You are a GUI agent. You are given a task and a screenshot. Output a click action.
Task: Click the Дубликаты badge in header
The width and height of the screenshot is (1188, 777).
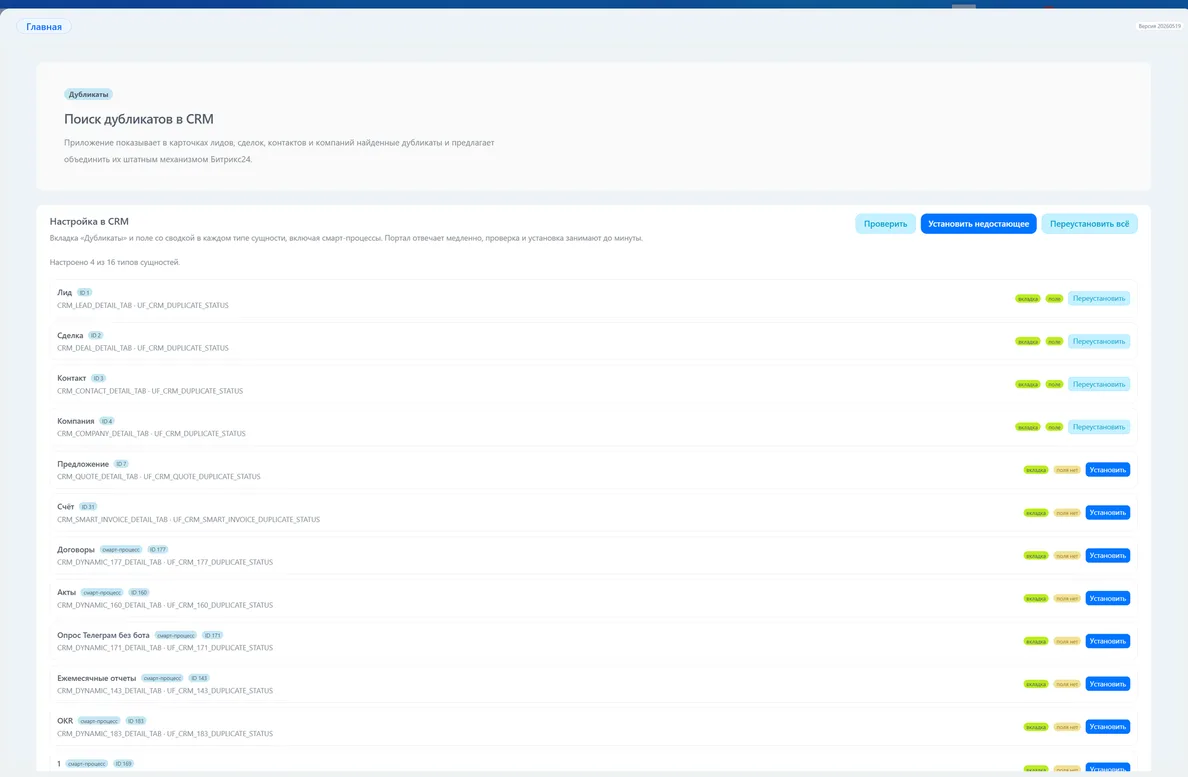(88, 95)
